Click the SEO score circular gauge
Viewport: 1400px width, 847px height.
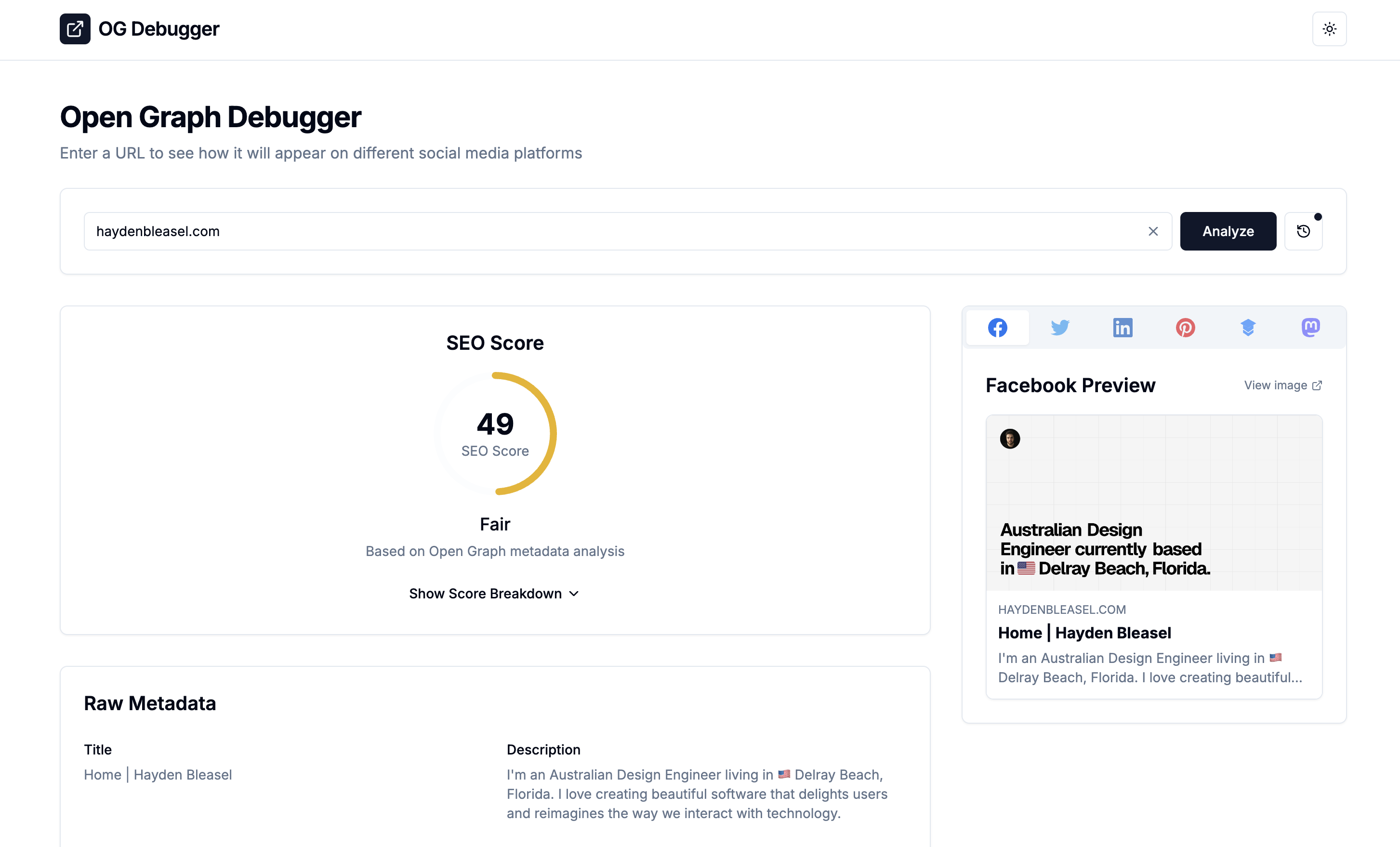point(495,434)
